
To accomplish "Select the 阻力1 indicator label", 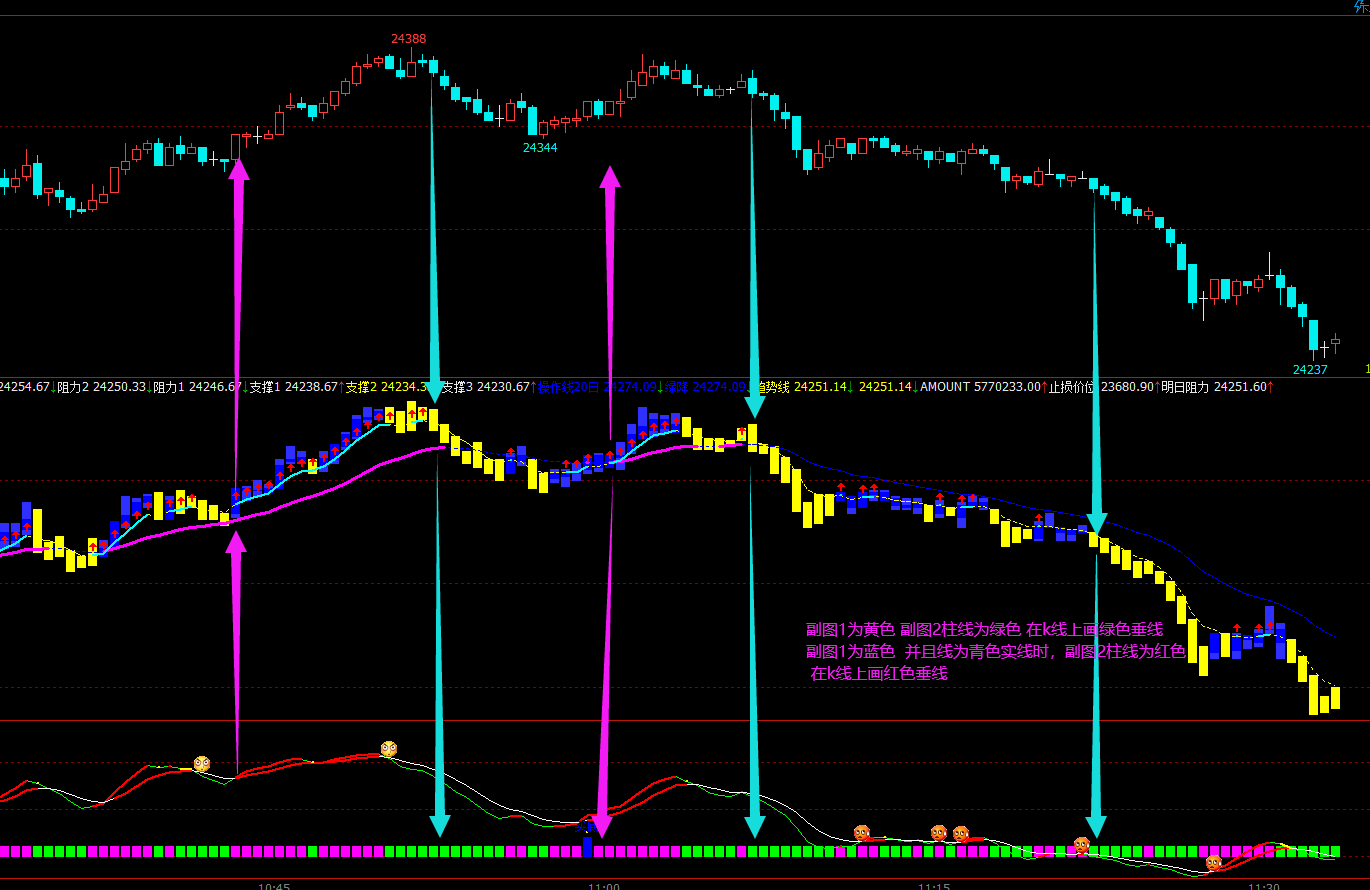I will click(168, 387).
